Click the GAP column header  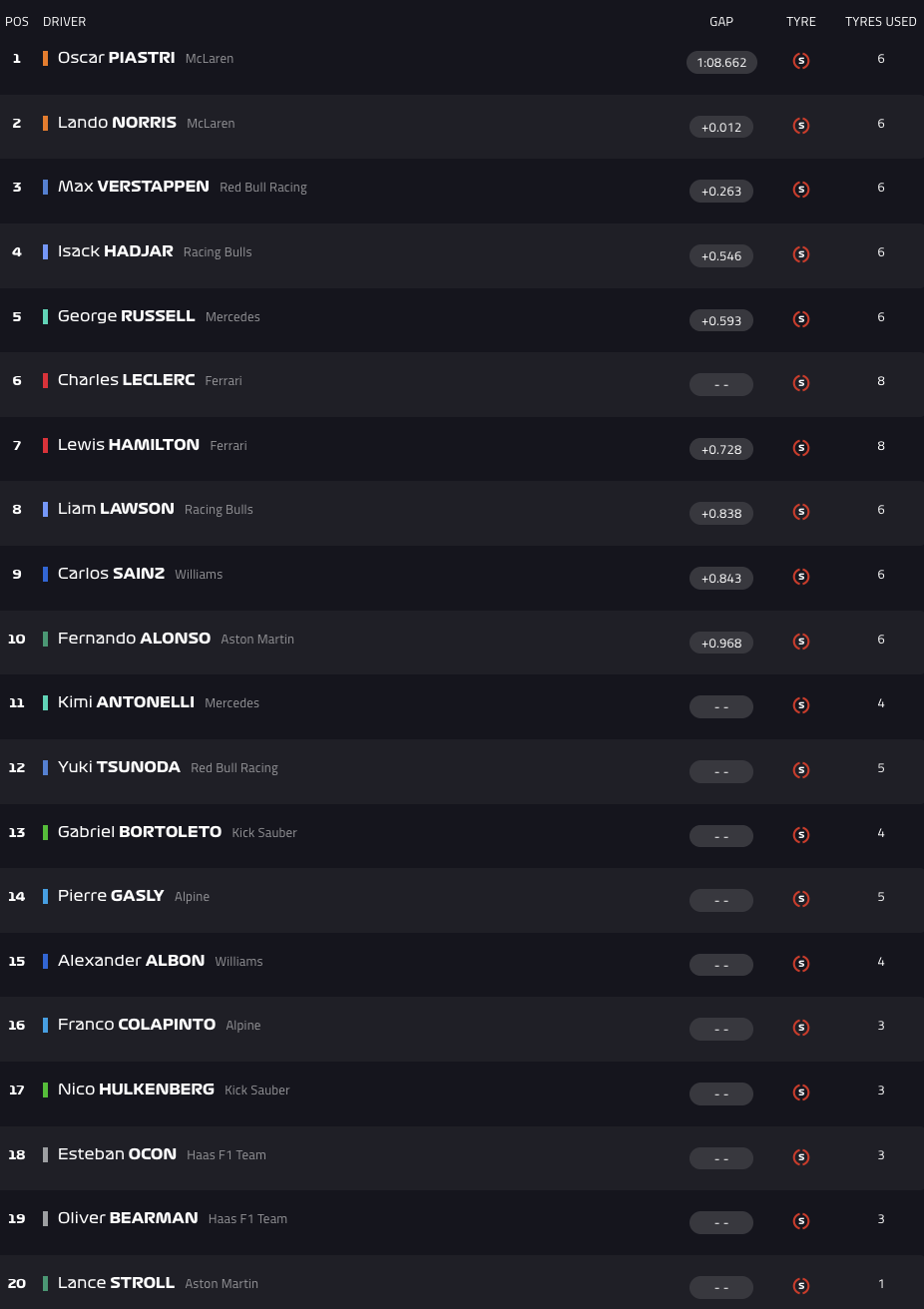(721, 22)
